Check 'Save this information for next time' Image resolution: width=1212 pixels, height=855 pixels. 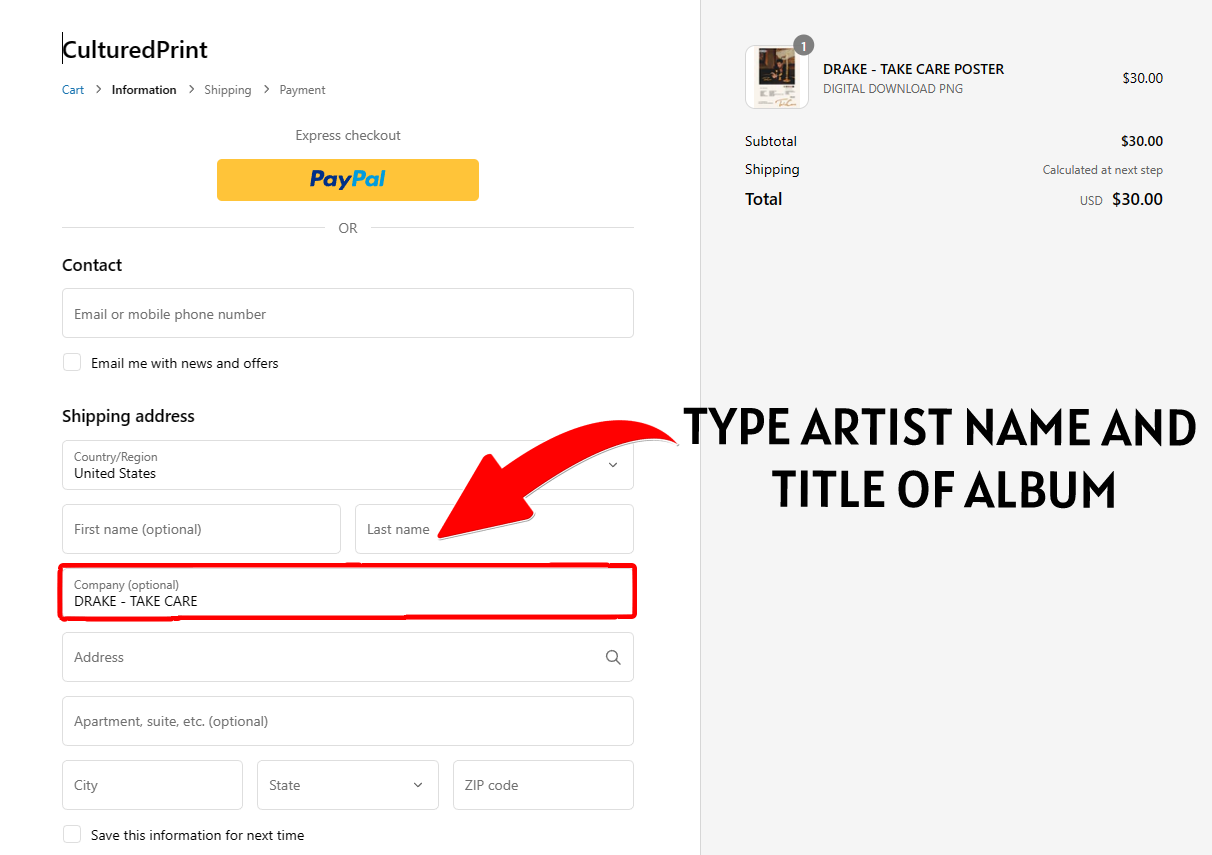click(x=72, y=835)
